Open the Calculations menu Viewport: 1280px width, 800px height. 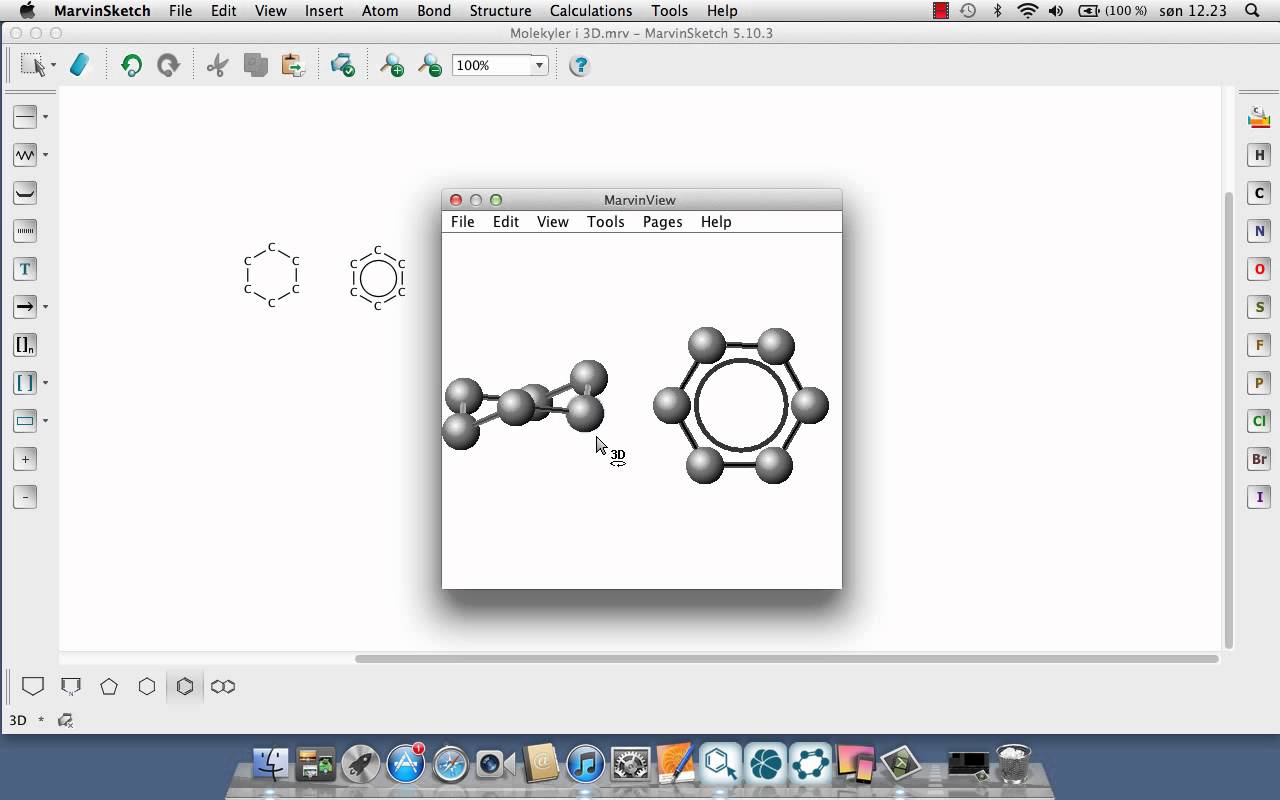[x=590, y=11]
